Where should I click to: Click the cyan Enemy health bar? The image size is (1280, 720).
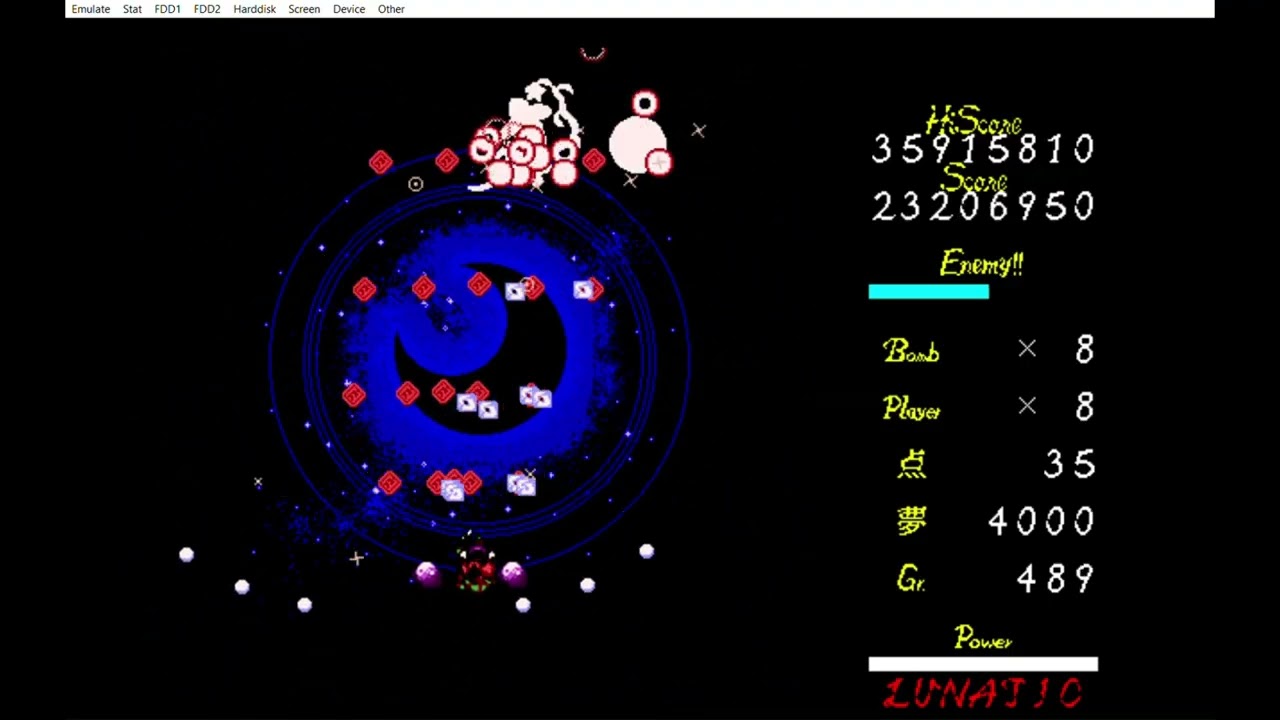[x=928, y=292]
